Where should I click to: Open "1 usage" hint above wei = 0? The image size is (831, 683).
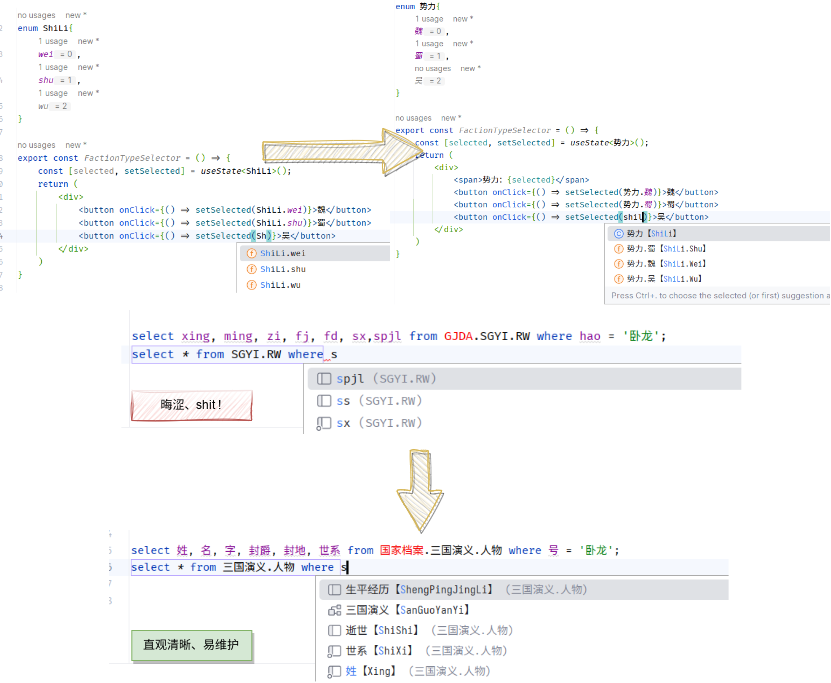click(54, 41)
